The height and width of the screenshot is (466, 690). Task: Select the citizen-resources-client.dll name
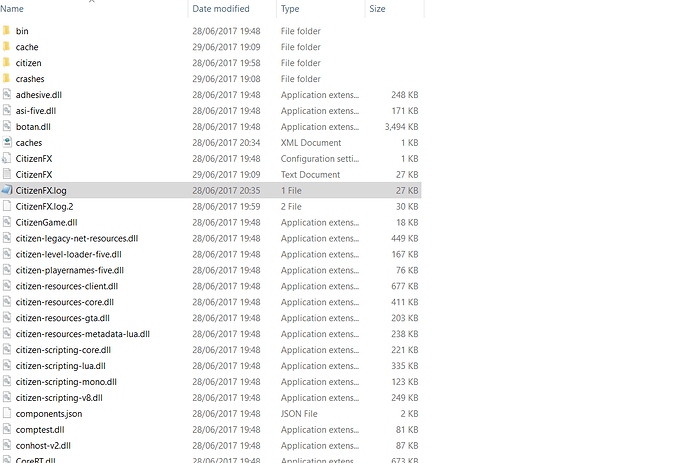click(67, 286)
